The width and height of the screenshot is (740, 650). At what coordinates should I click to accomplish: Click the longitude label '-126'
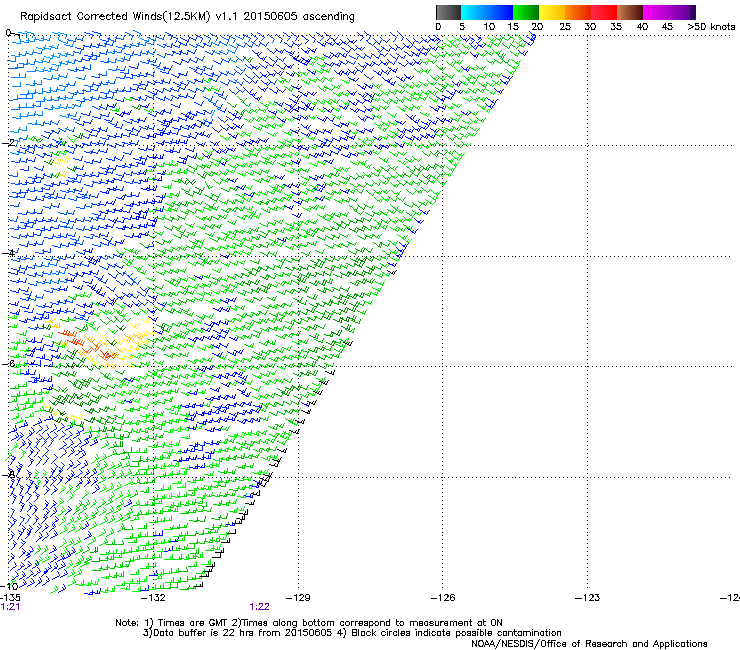coord(443,598)
